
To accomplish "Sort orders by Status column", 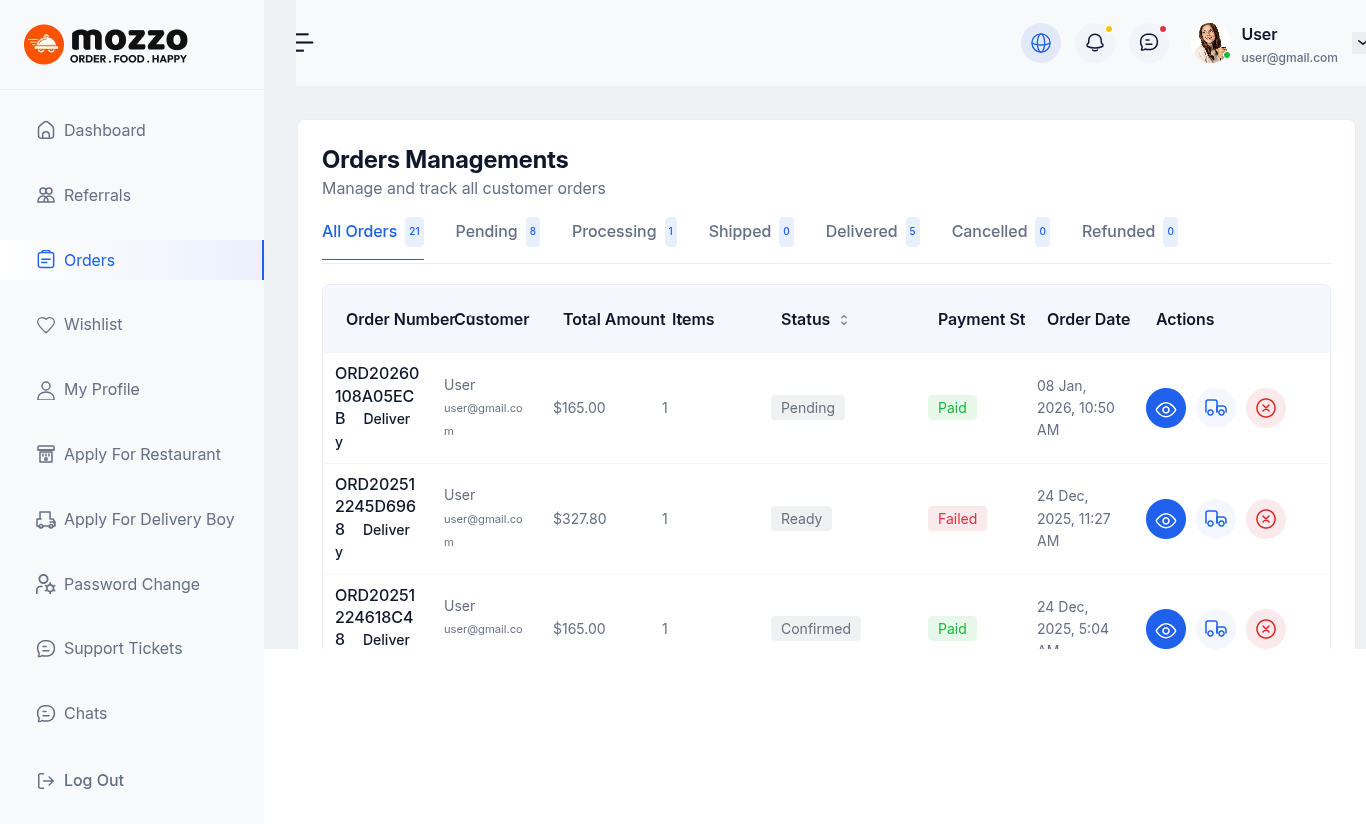I will [x=843, y=320].
